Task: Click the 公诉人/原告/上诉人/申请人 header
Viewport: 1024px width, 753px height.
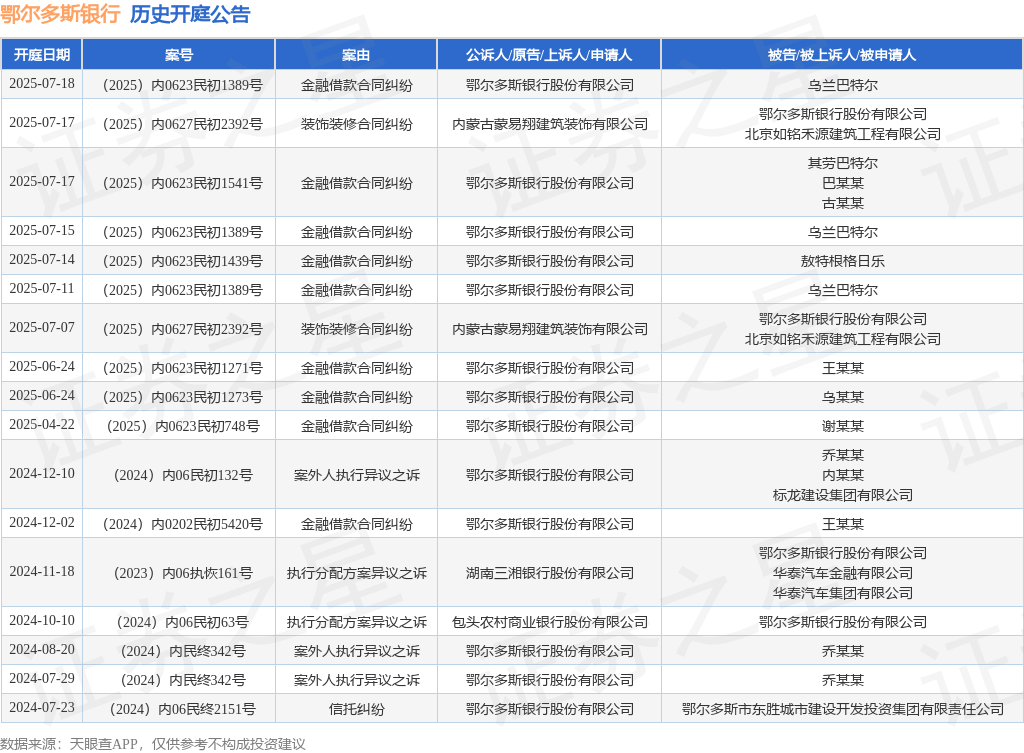Action: (549, 55)
